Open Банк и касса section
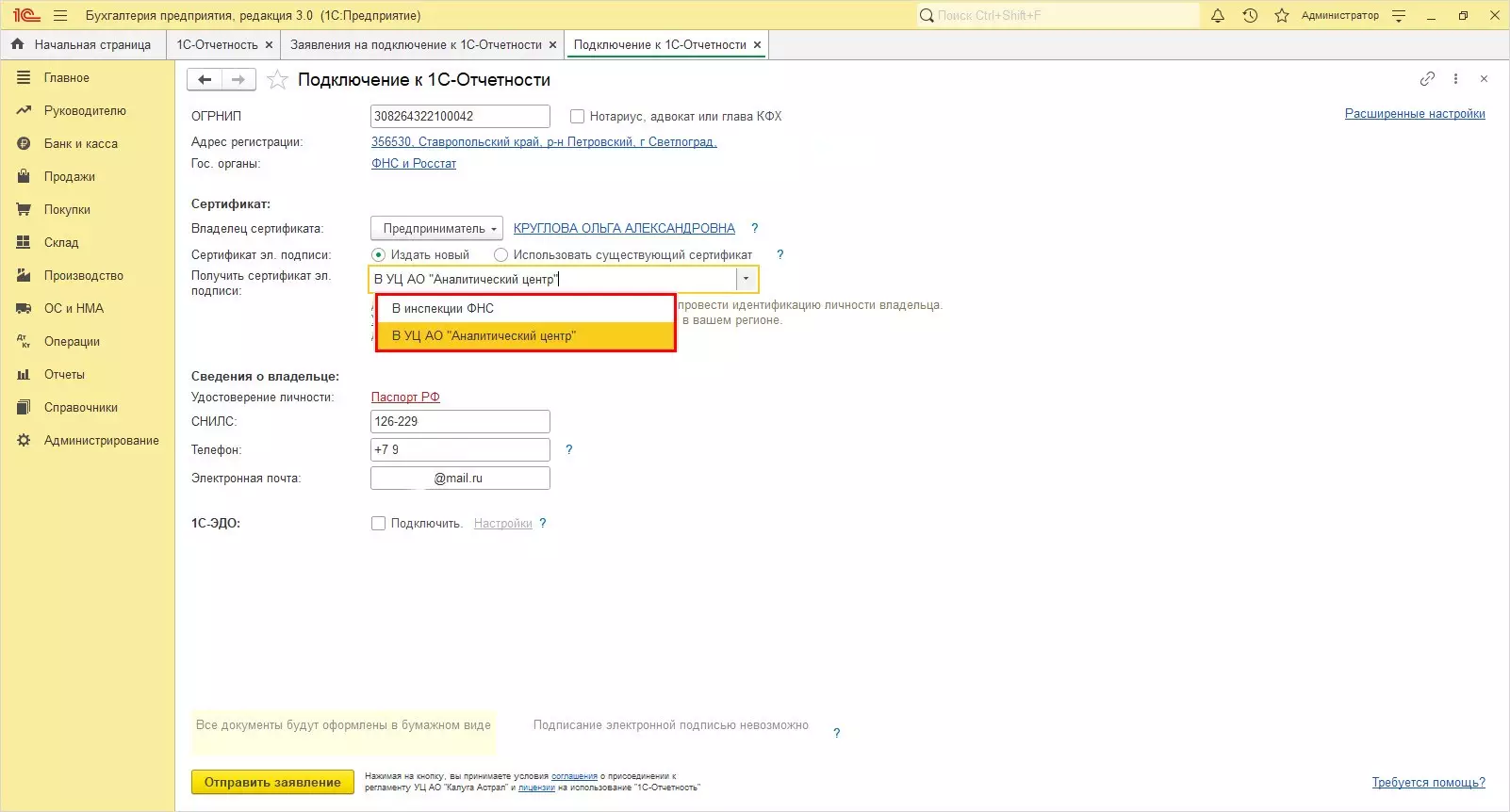The width and height of the screenshot is (1510, 812). [x=81, y=144]
